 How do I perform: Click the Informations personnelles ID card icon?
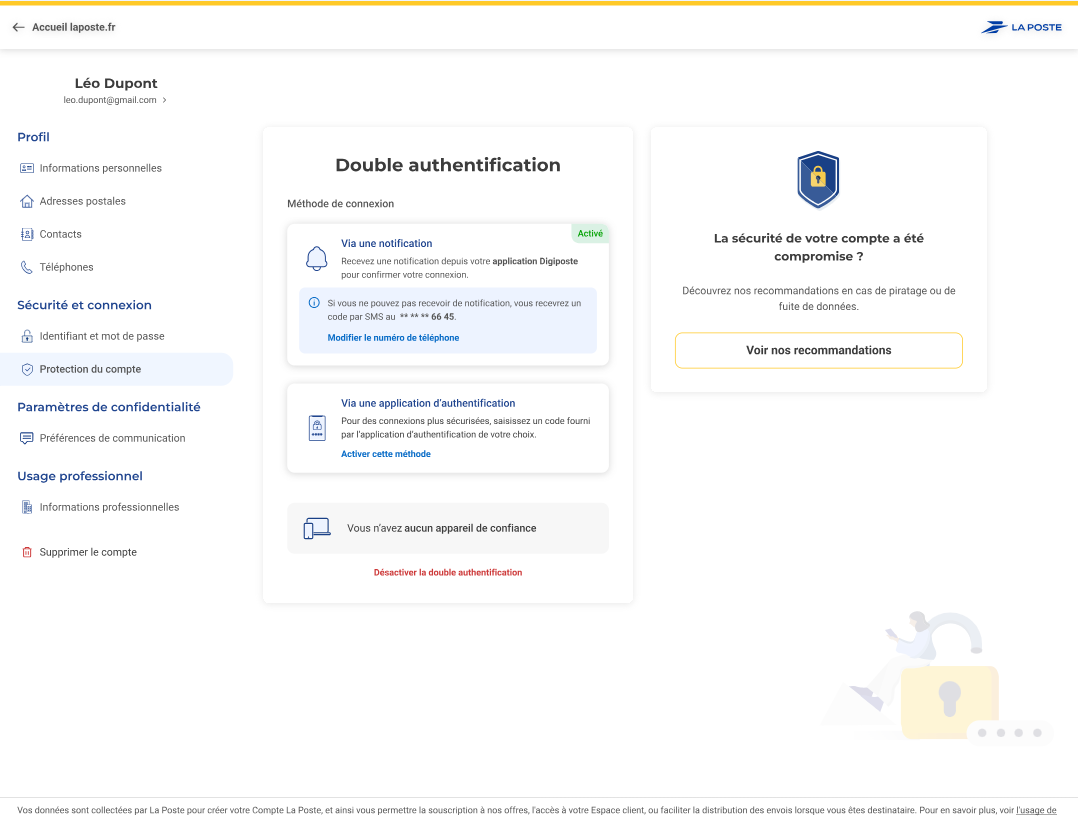27,168
